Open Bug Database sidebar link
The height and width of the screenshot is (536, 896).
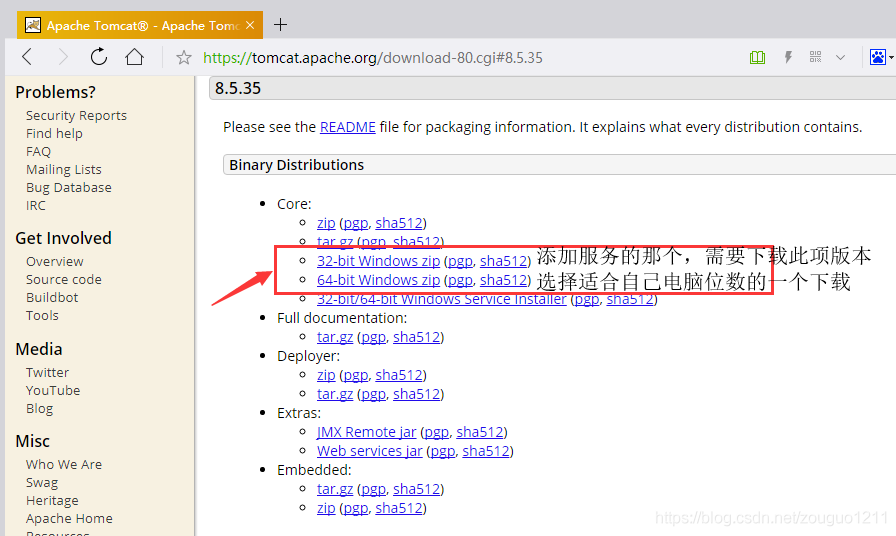coord(69,187)
